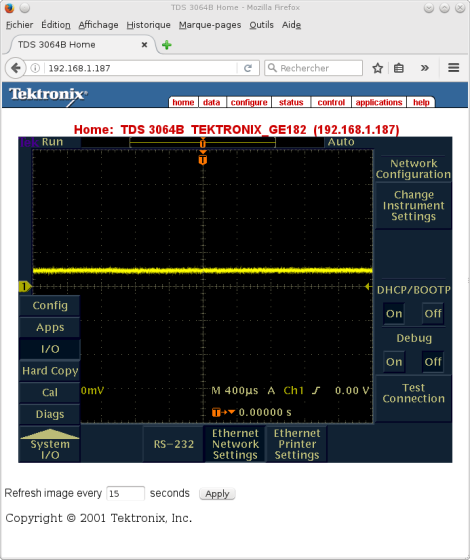Close the TDS 3064B Home tab
The width and height of the screenshot is (470, 560).
click(144, 45)
